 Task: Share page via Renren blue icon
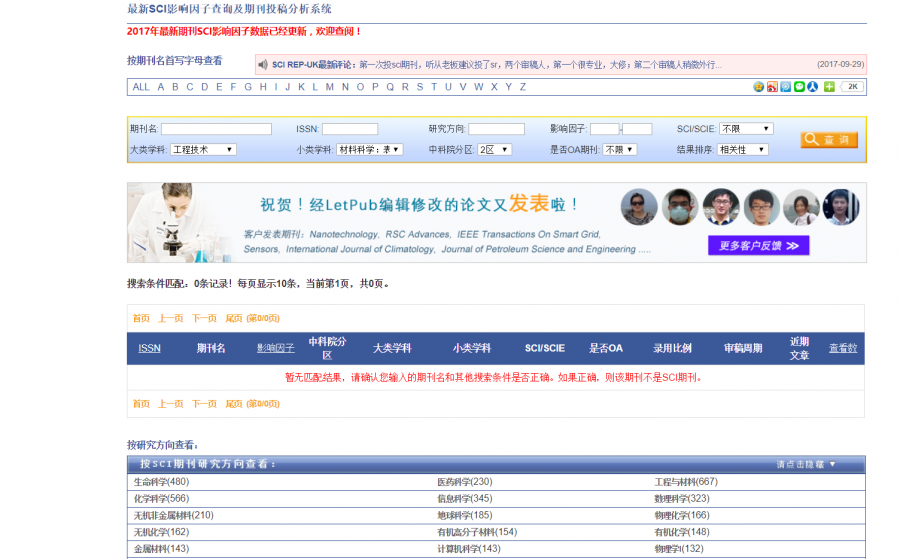tap(812, 87)
